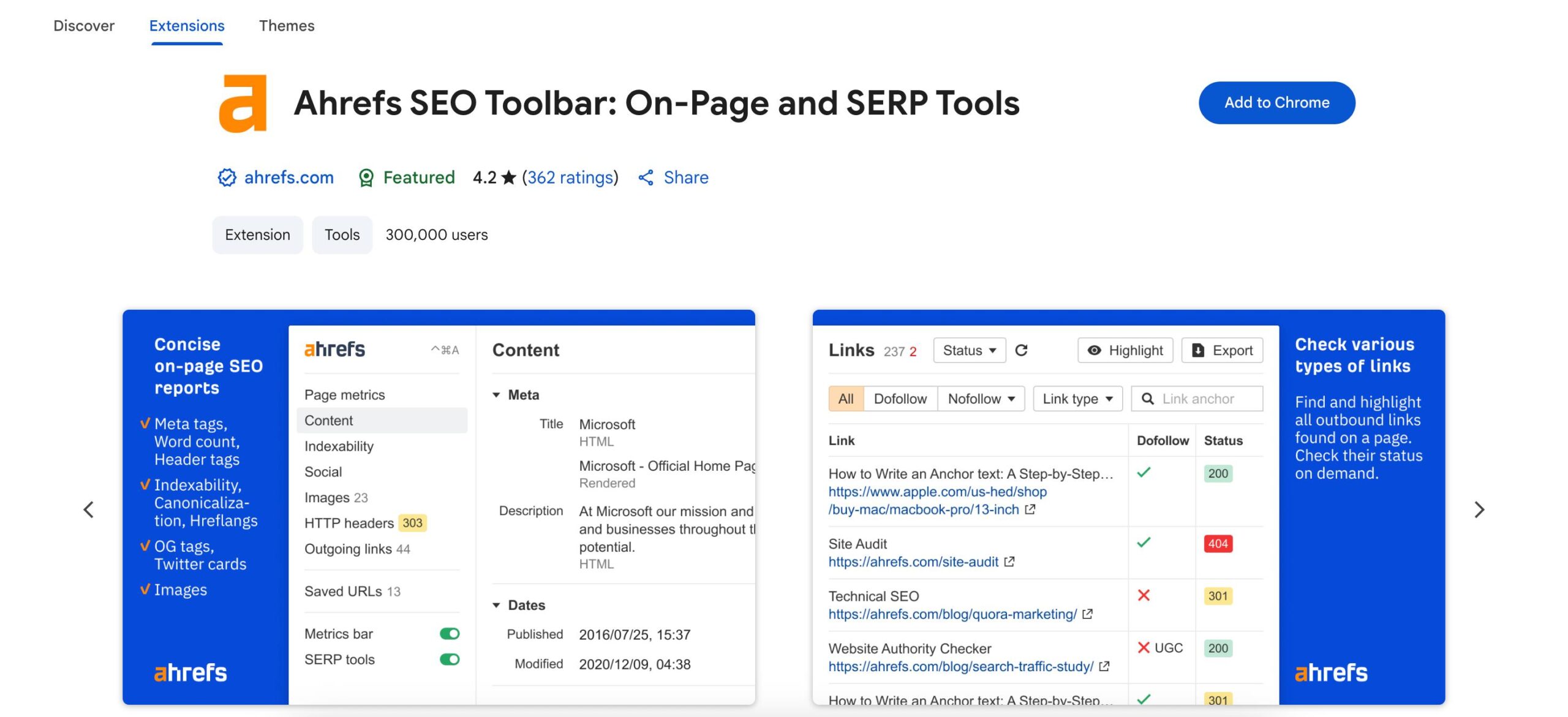Viewport: 1568px width, 717px height.
Task: Click the 301 badge in Technical SEO row
Action: click(1218, 596)
